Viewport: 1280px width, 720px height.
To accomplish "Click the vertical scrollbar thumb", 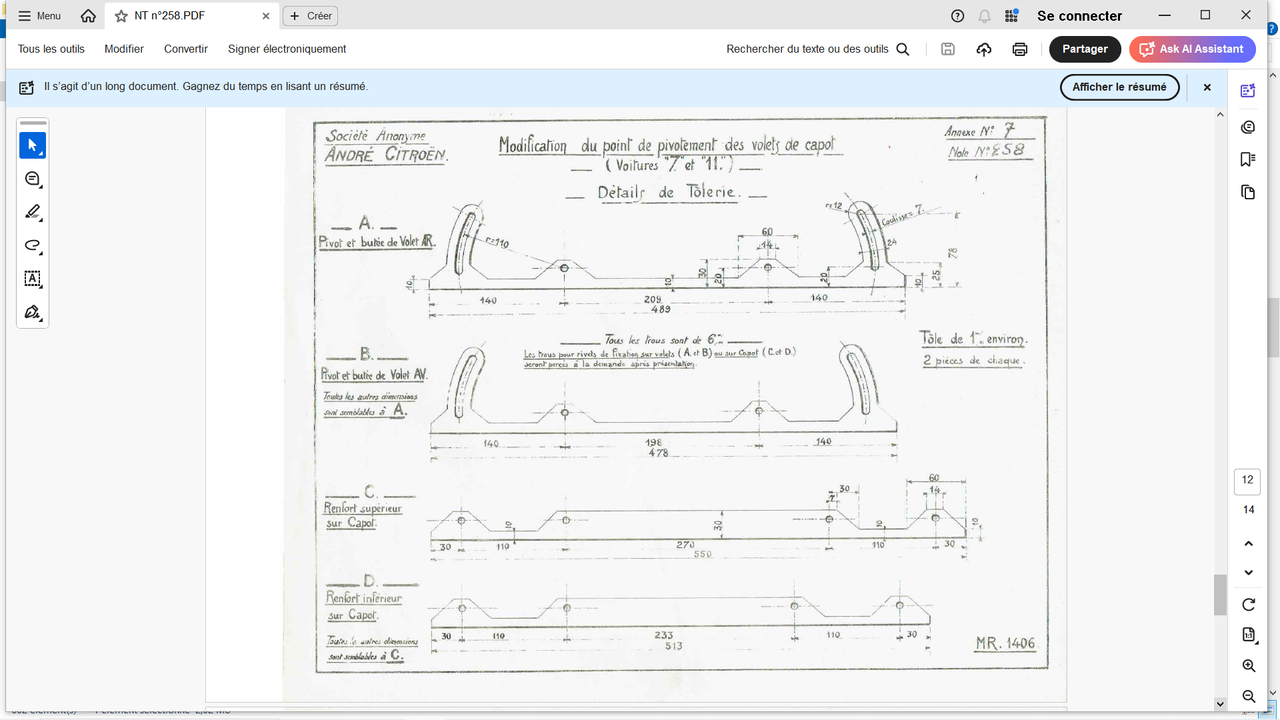I will [1220, 595].
